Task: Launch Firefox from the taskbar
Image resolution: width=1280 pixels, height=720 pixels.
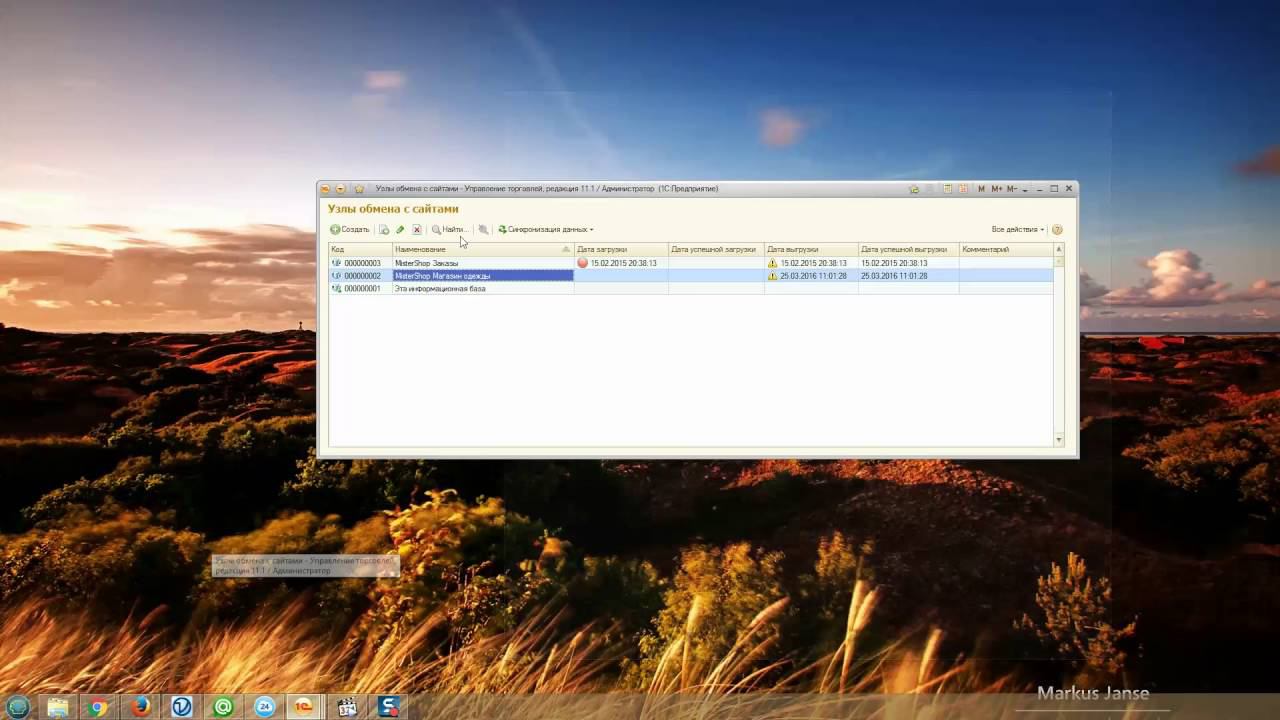Action: click(x=140, y=707)
